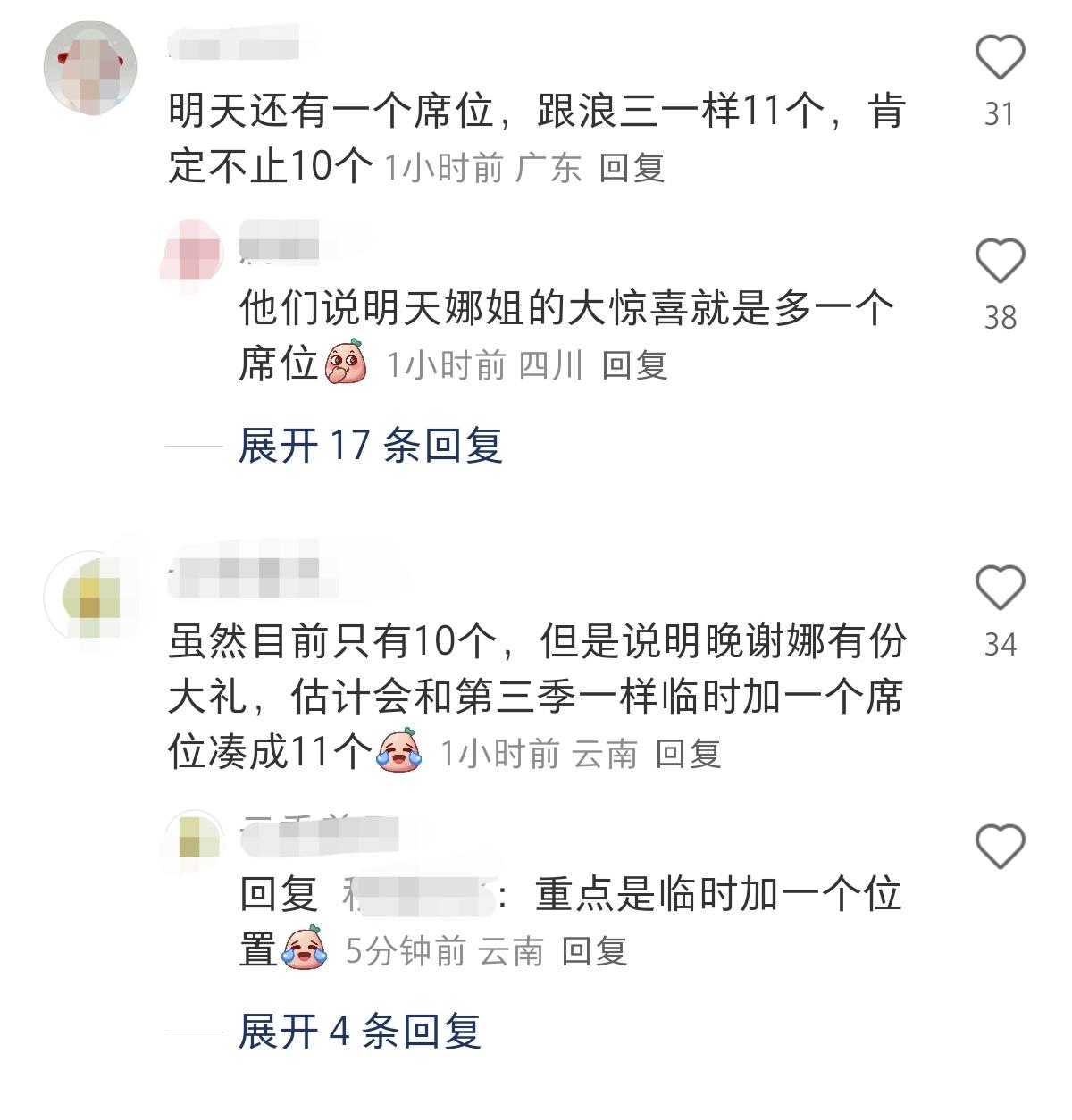This screenshot has height=1120, width=1072.
Task: Tap the blurred mentioned user in the last reply
Action: pyautogui.click(x=418, y=895)
